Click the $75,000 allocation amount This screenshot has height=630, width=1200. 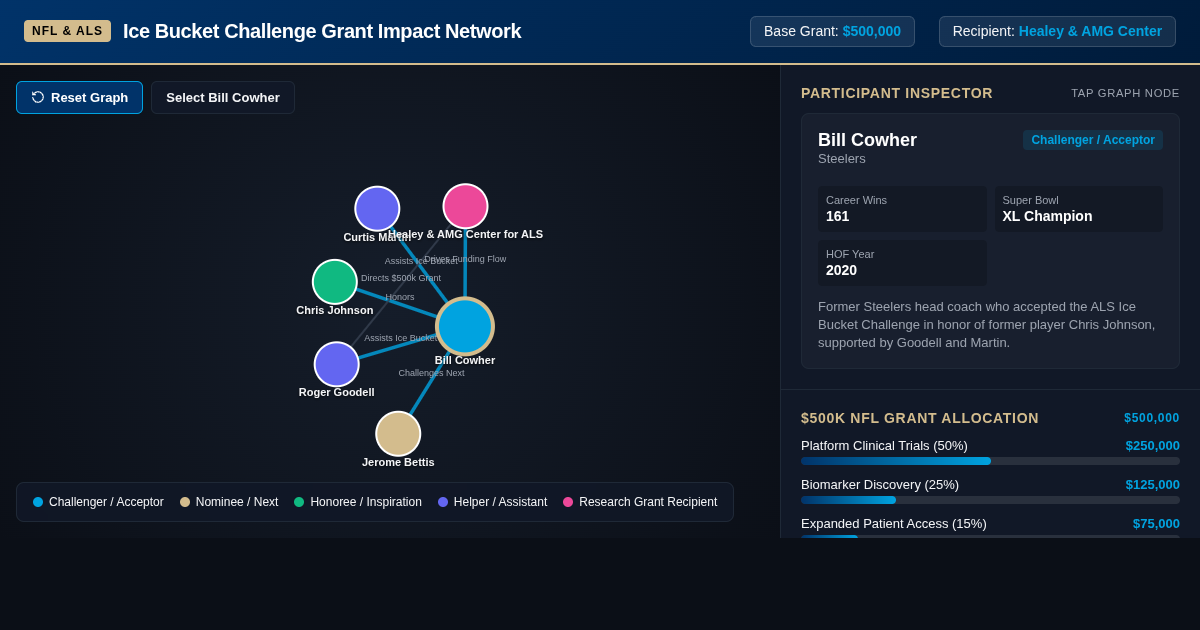(1156, 524)
